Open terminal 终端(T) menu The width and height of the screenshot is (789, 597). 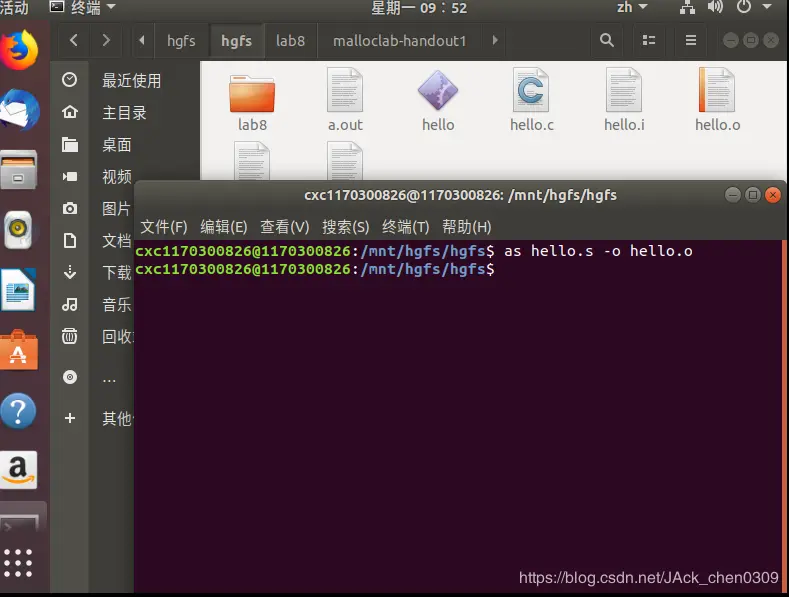point(406,227)
